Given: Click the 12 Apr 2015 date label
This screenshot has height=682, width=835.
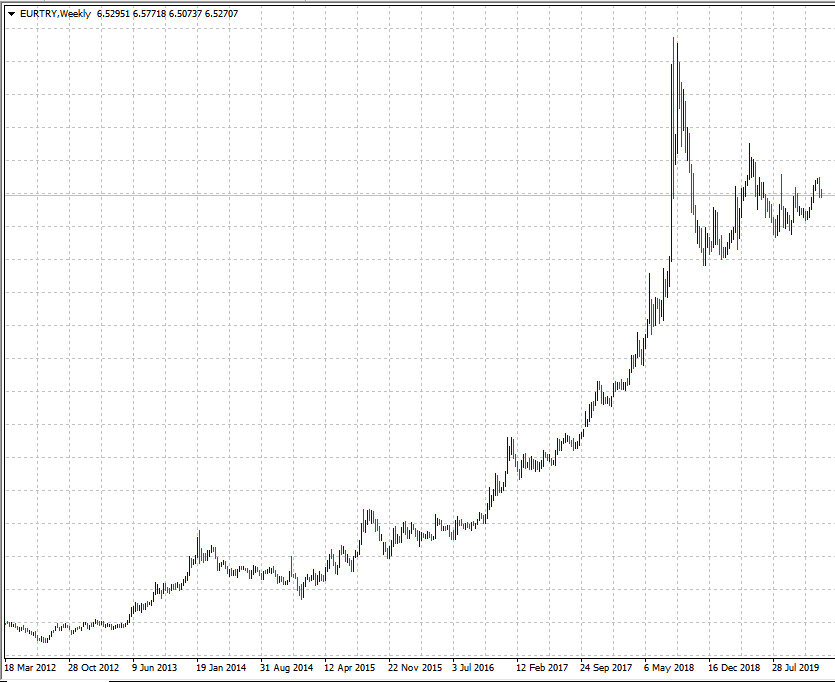Looking at the screenshot, I should 349,668.
